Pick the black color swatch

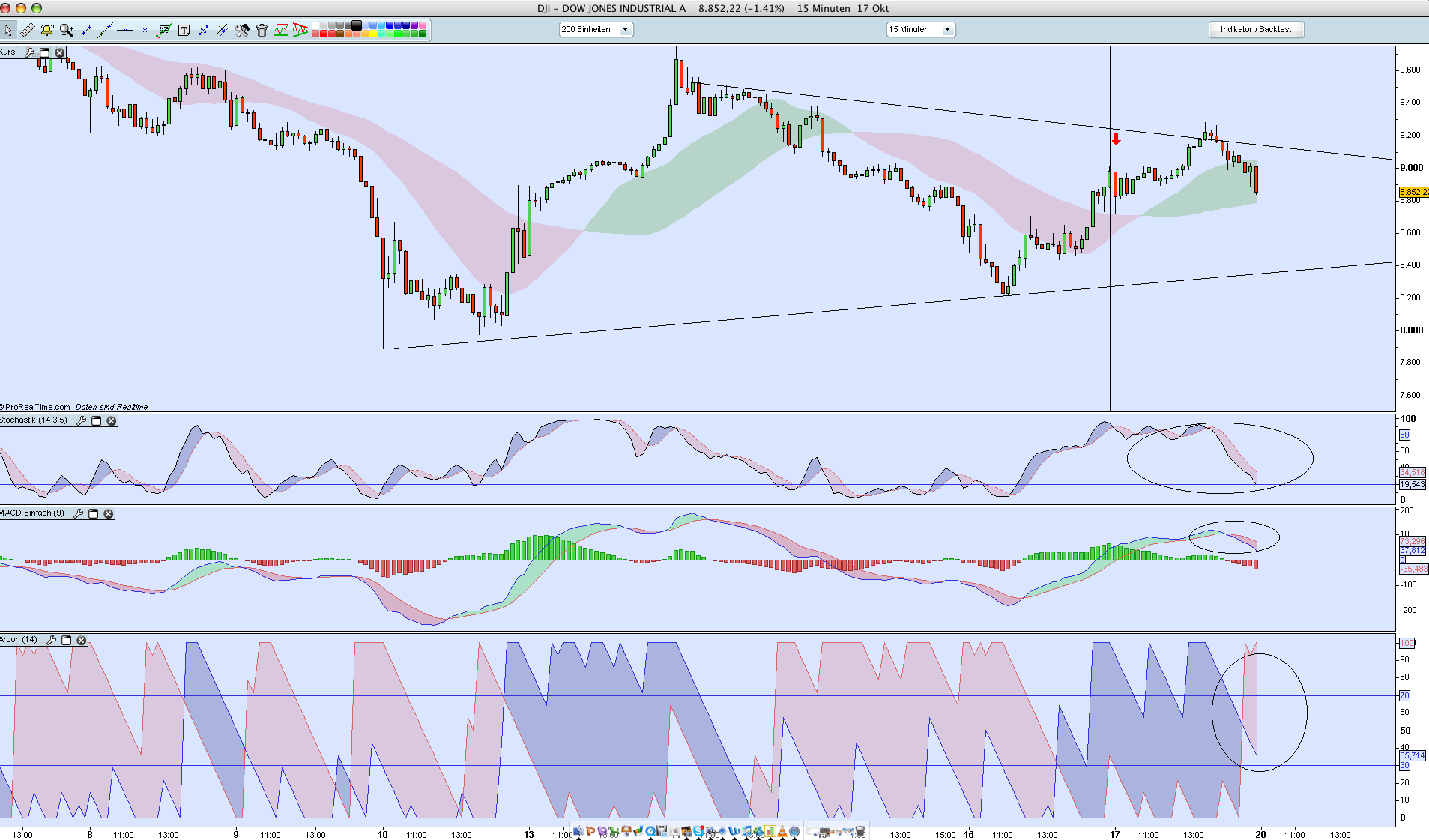point(357,25)
